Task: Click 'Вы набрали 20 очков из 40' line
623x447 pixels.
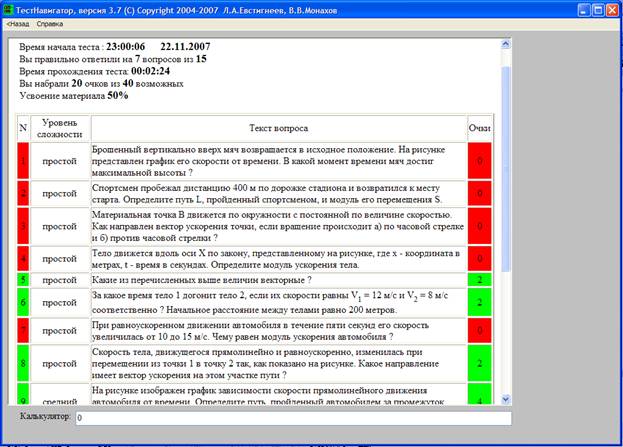Action: coord(101,83)
